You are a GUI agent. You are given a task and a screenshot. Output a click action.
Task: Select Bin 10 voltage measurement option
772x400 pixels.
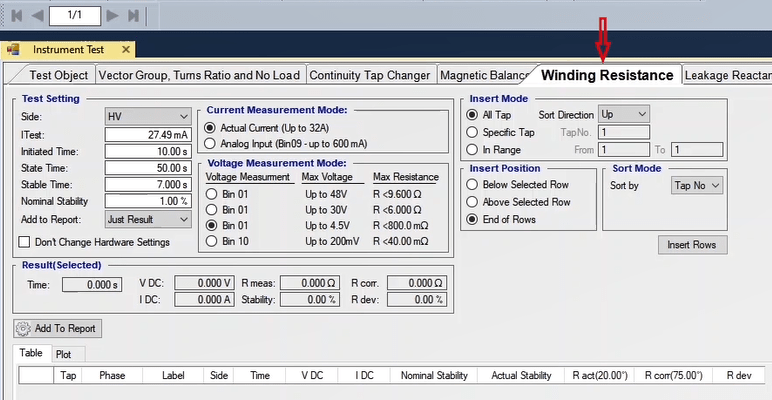click(211, 241)
